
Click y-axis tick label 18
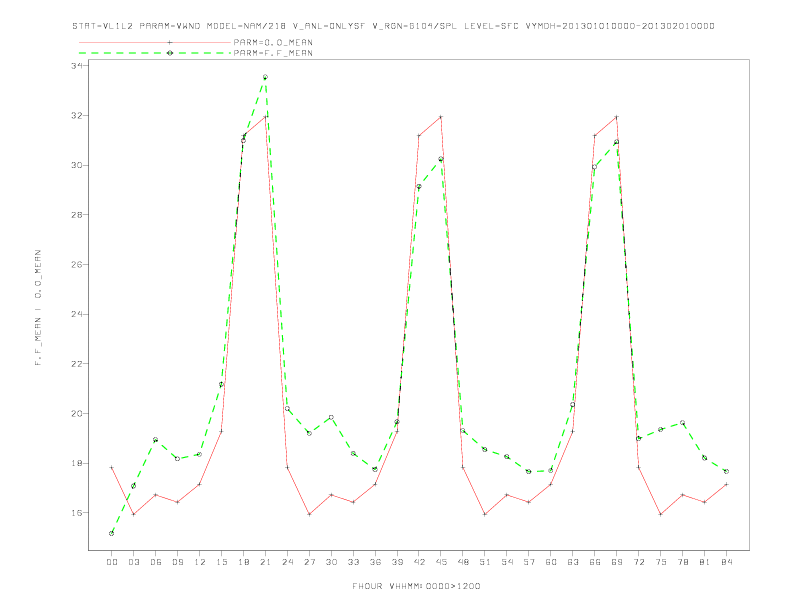pyautogui.click(x=77, y=463)
